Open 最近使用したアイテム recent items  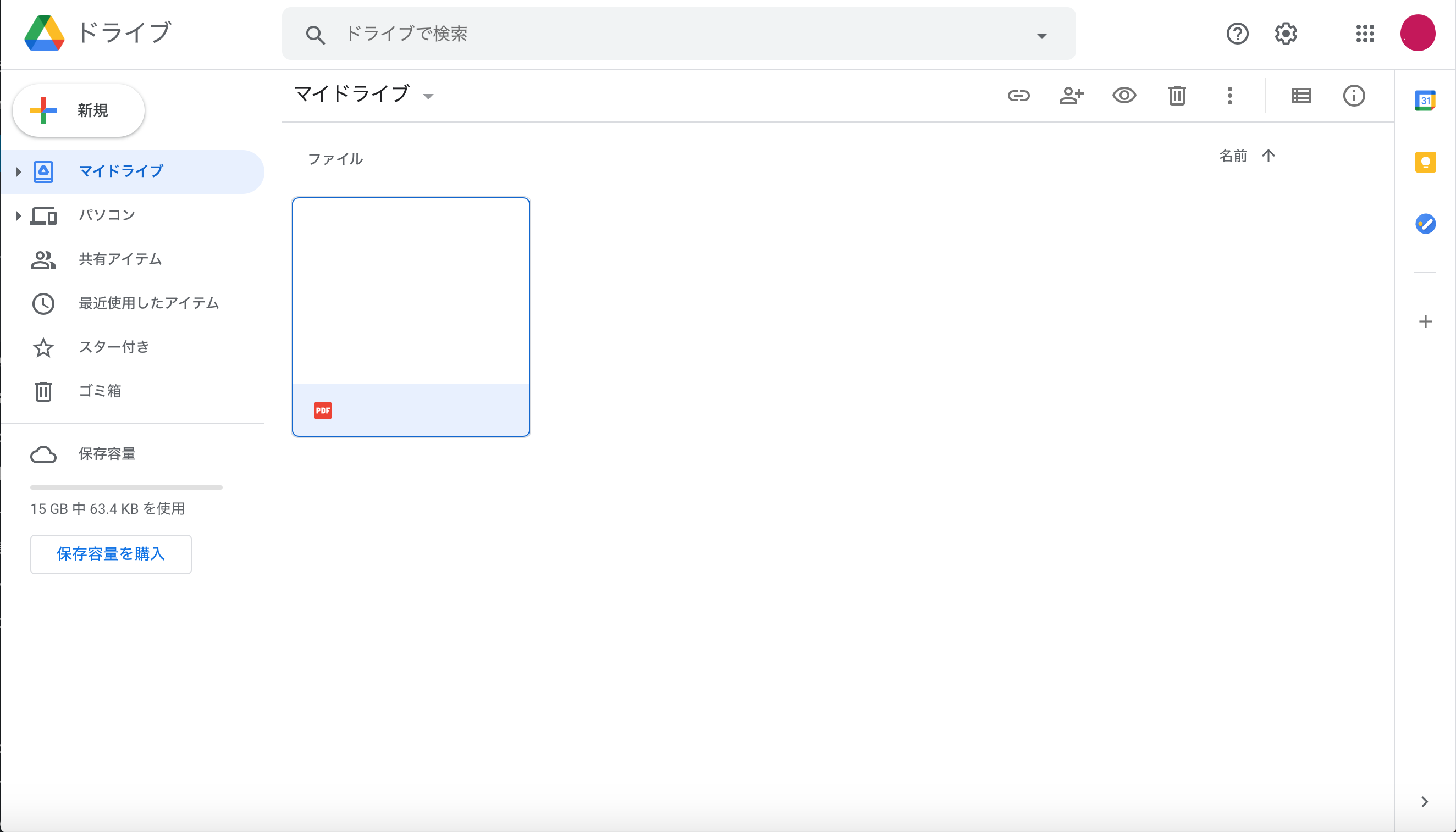tap(133, 303)
